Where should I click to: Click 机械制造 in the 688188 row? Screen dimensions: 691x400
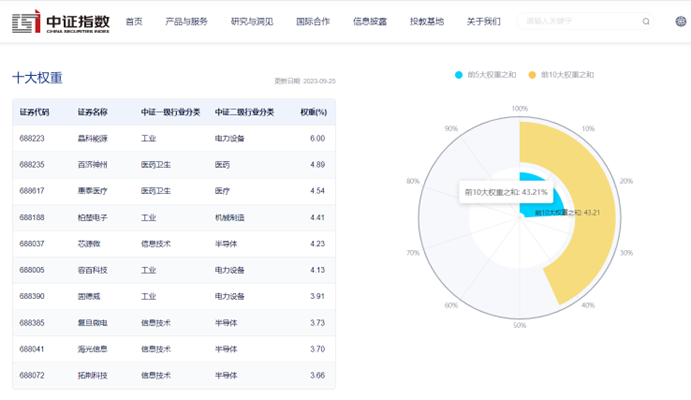[230, 217]
